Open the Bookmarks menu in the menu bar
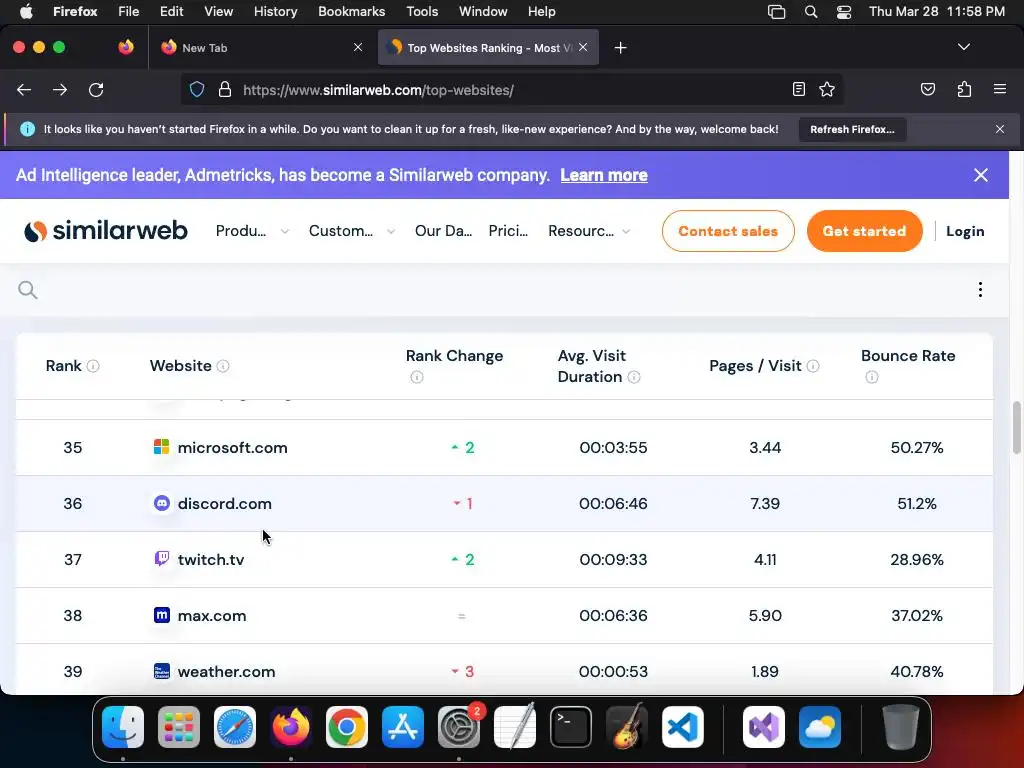This screenshot has height=768, width=1024. (x=351, y=12)
